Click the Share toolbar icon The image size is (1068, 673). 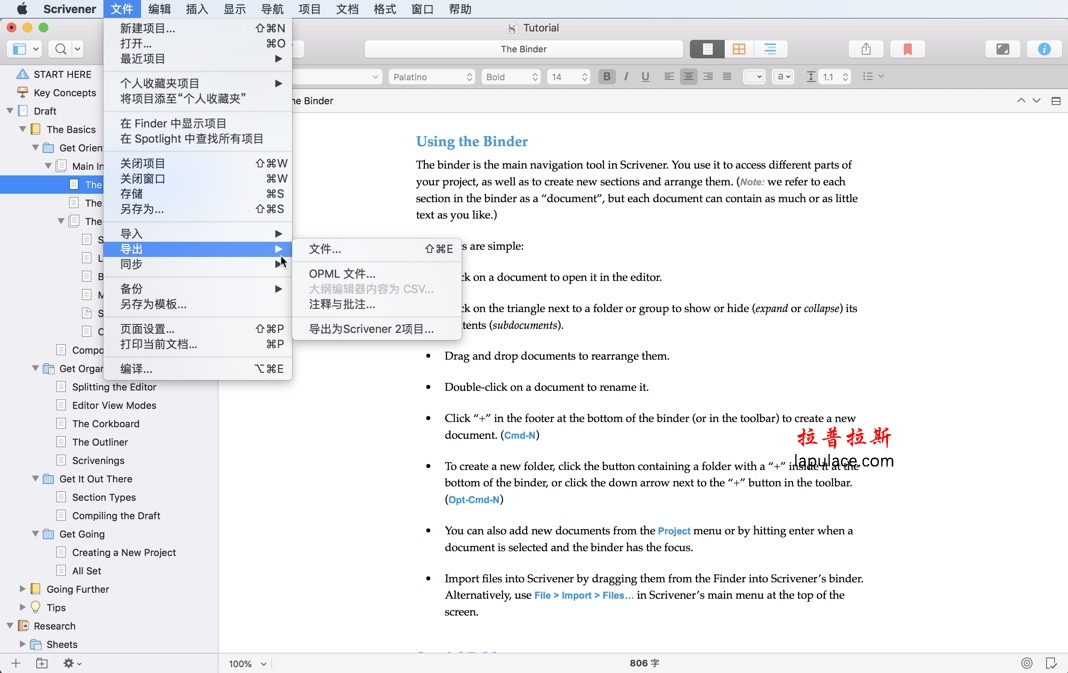pos(866,49)
